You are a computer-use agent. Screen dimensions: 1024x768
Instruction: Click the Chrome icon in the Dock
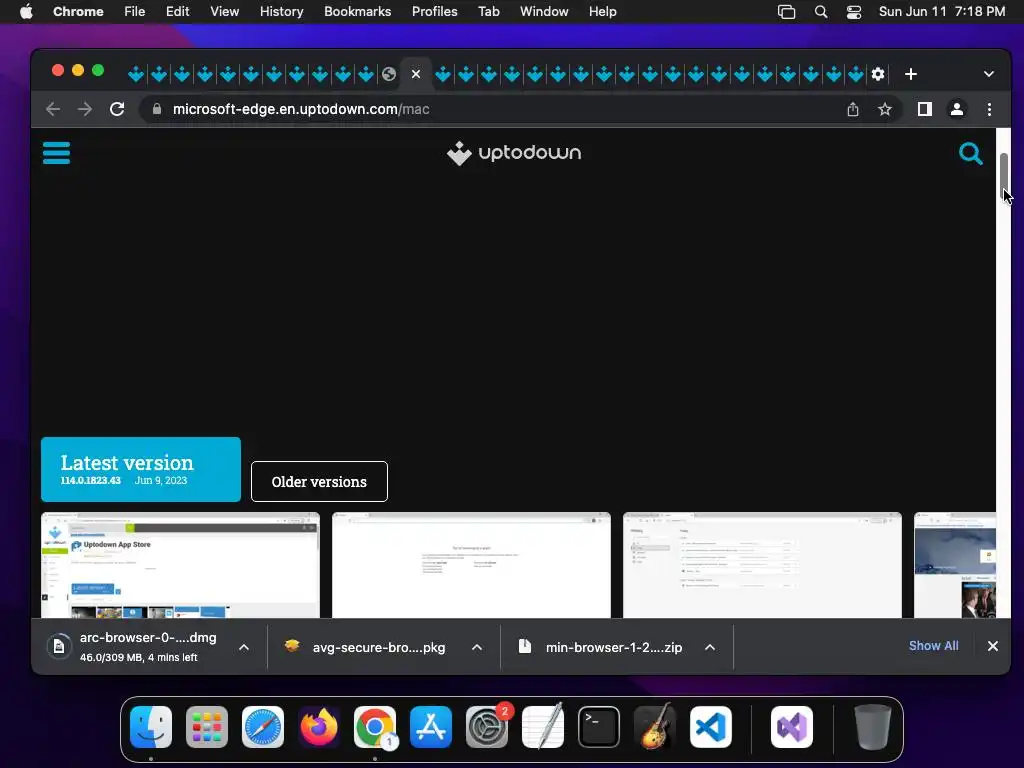tap(375, 727)
